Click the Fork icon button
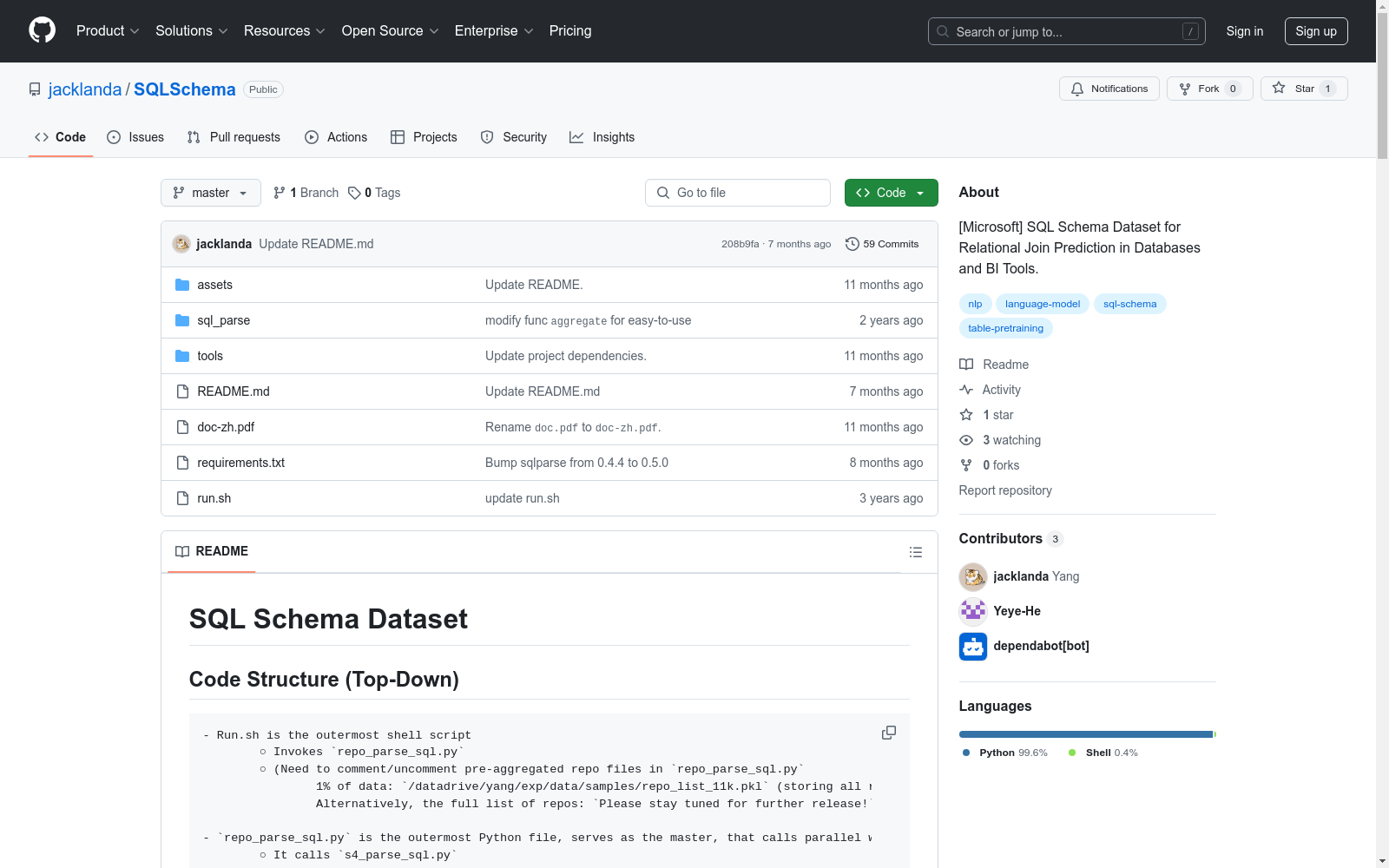1389x868 pixels. coord(1185,89)
